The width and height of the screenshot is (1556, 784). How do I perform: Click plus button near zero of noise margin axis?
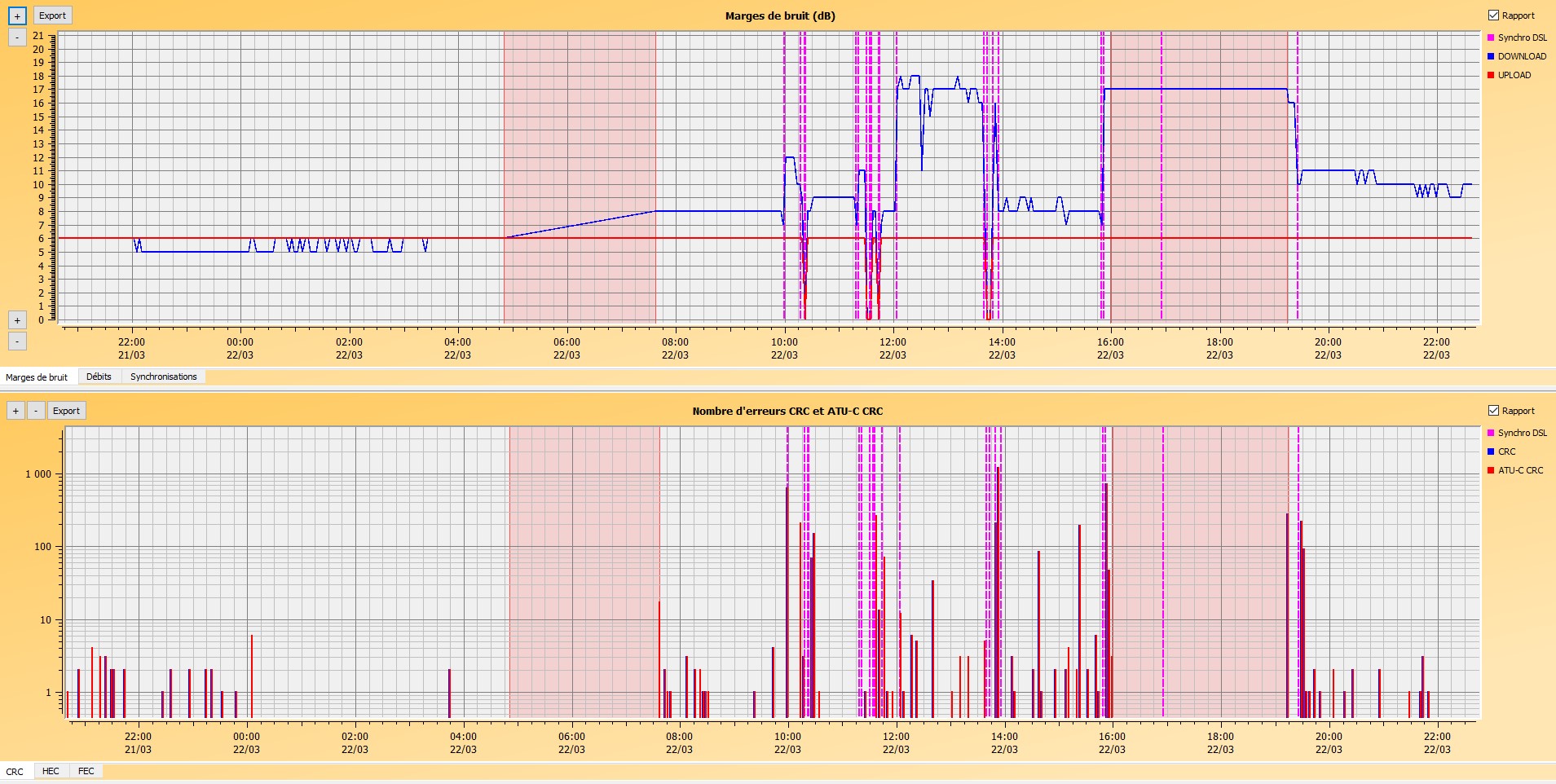pos(17,320)
